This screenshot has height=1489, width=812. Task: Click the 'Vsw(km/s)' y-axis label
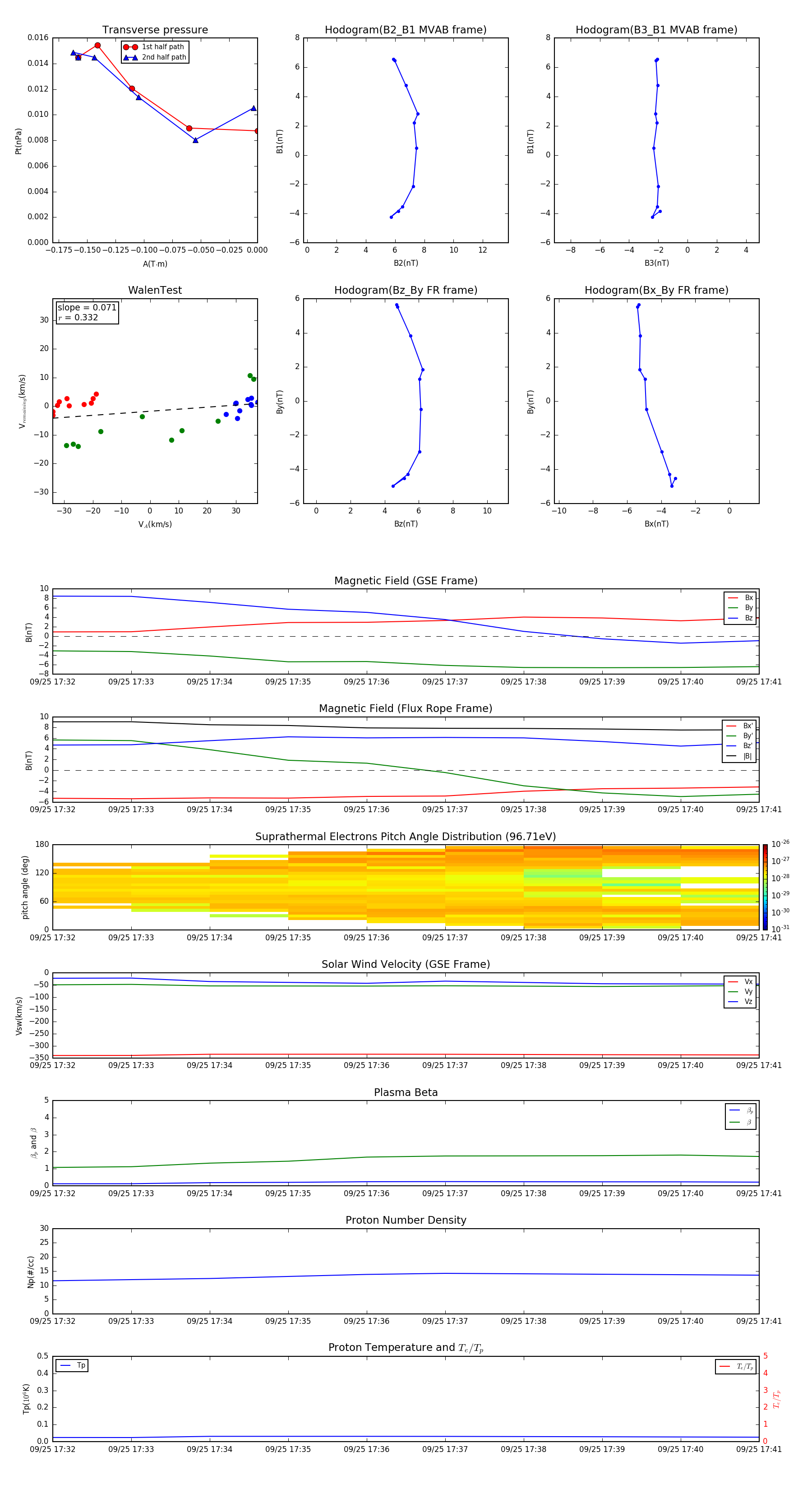[18, 1016]
